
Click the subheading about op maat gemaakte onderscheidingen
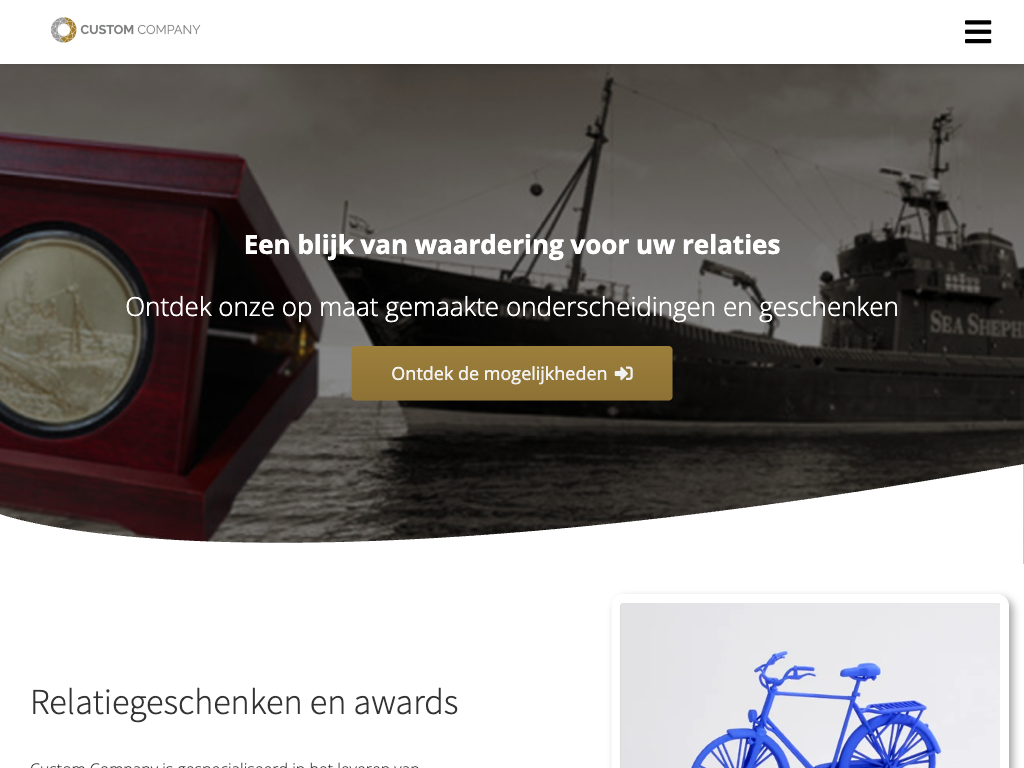(x=512, y=307)
